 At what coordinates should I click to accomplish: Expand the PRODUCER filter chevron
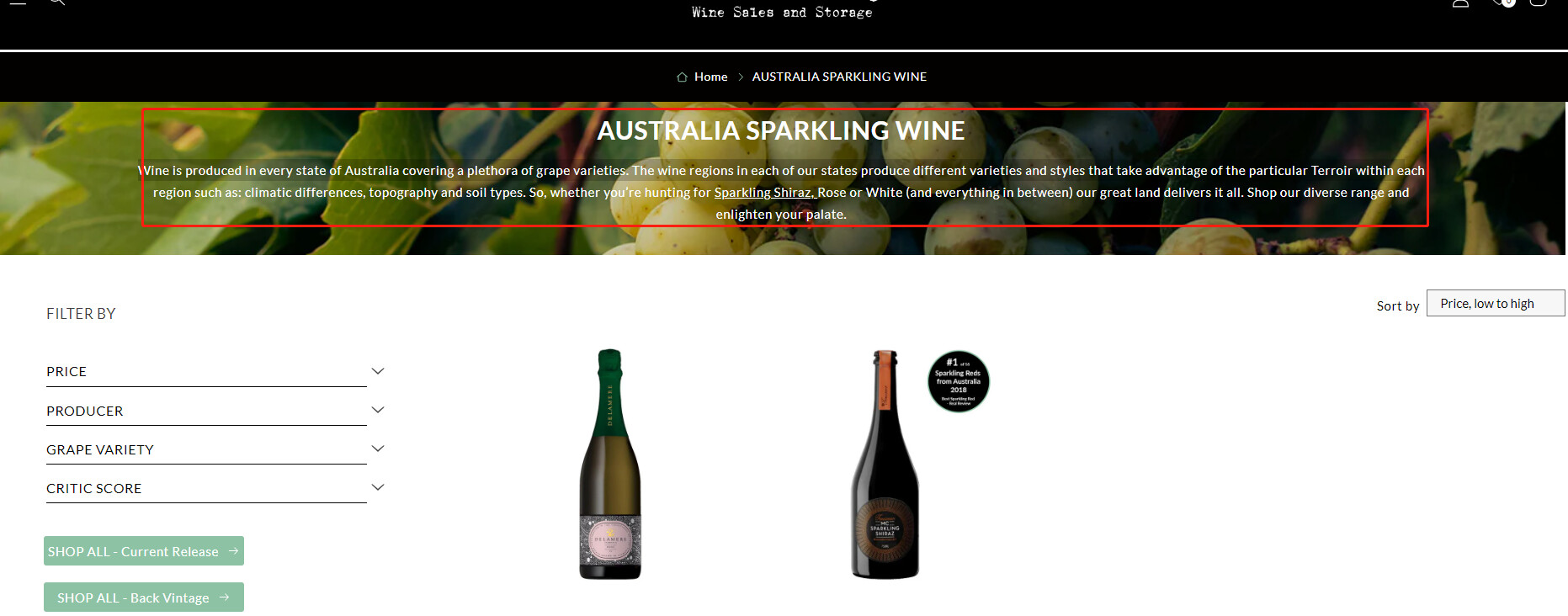[x=378, y=410]
